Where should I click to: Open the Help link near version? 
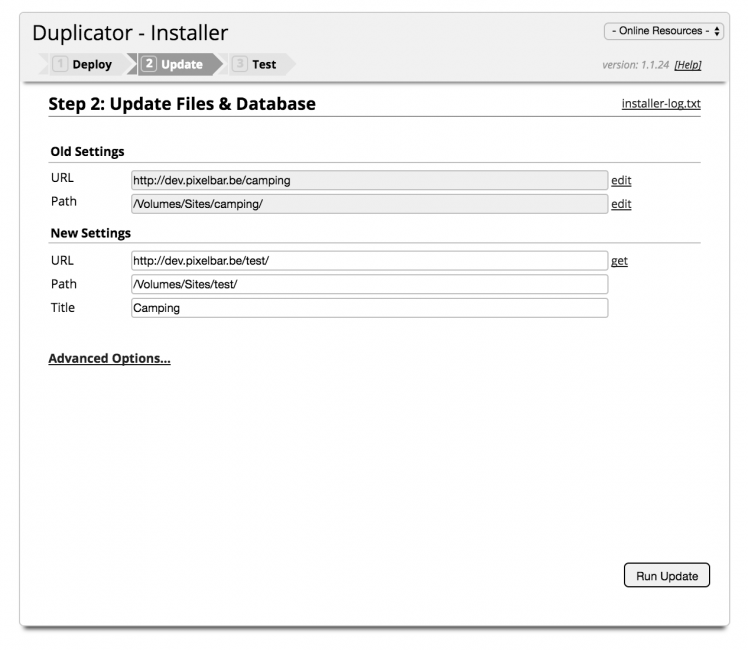point(687,65)
